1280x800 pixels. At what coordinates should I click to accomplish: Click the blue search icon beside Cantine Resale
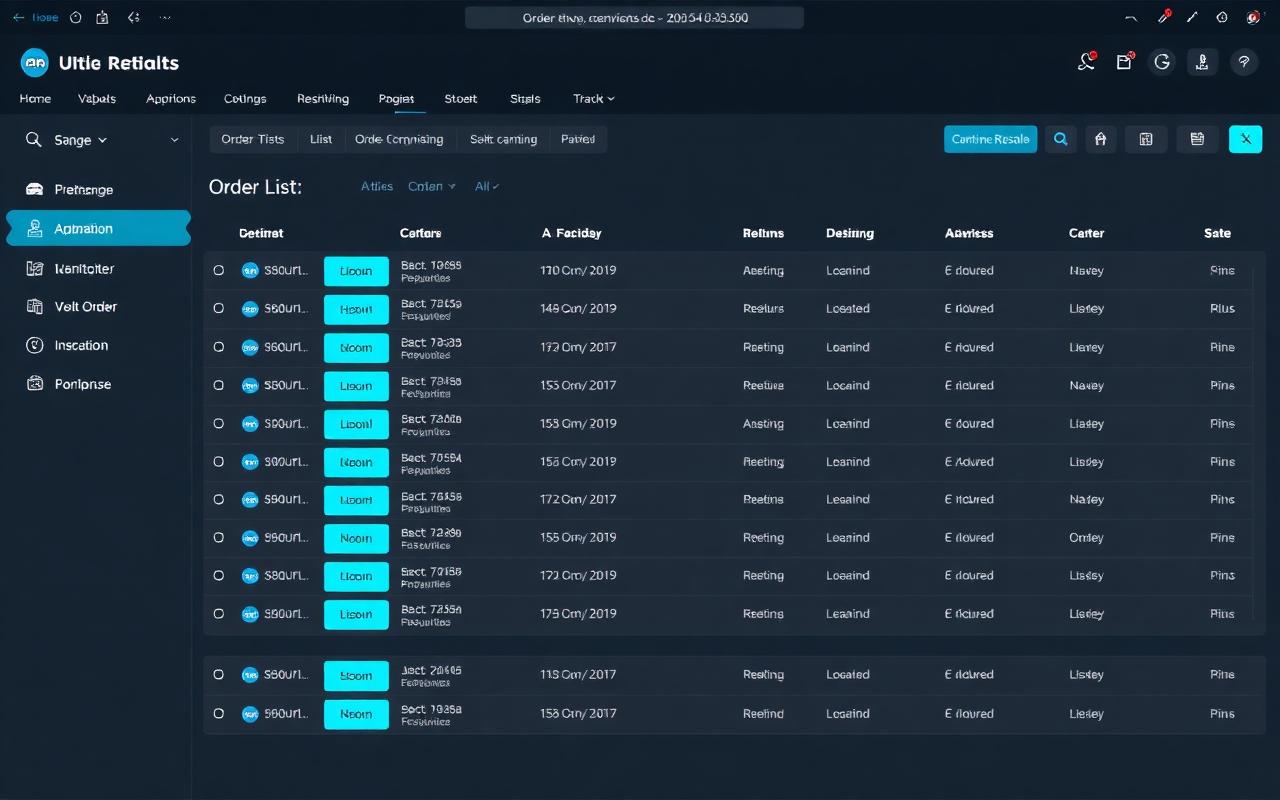click(1061, 139)
